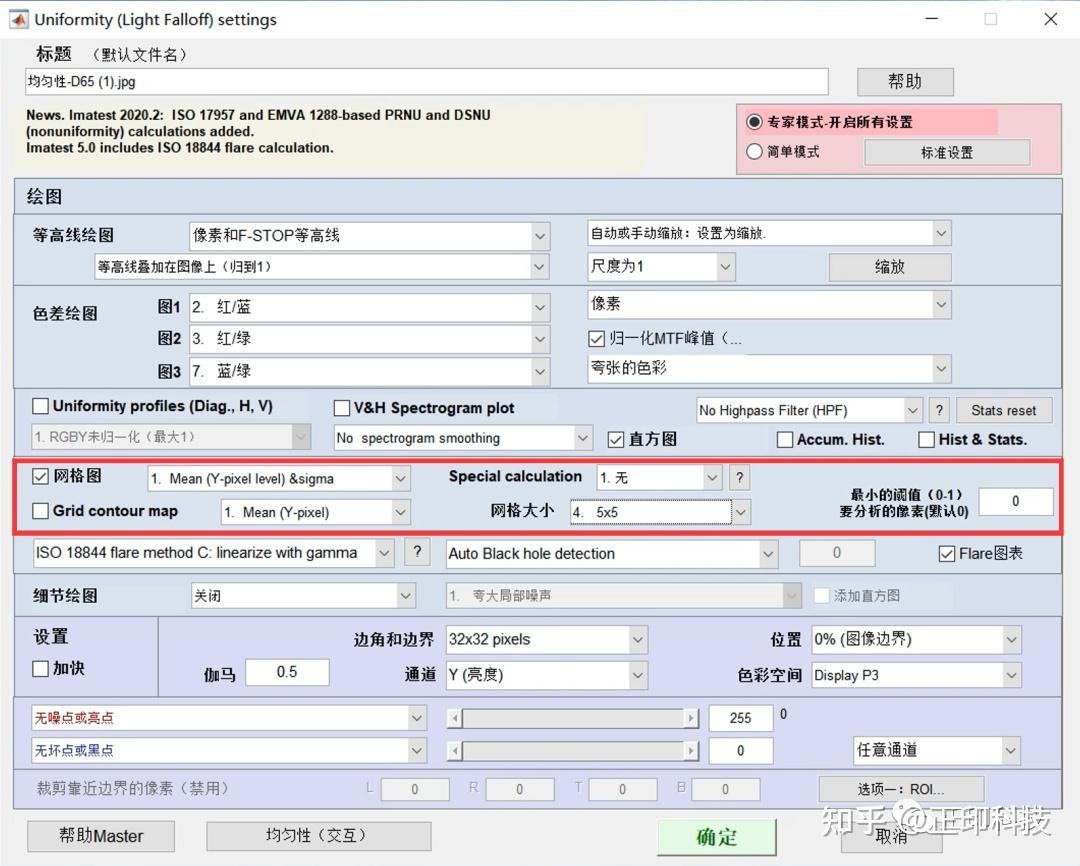1080x866 pixels.
Task: Click the Stats reset button
Action: [x=1004, y=410]
